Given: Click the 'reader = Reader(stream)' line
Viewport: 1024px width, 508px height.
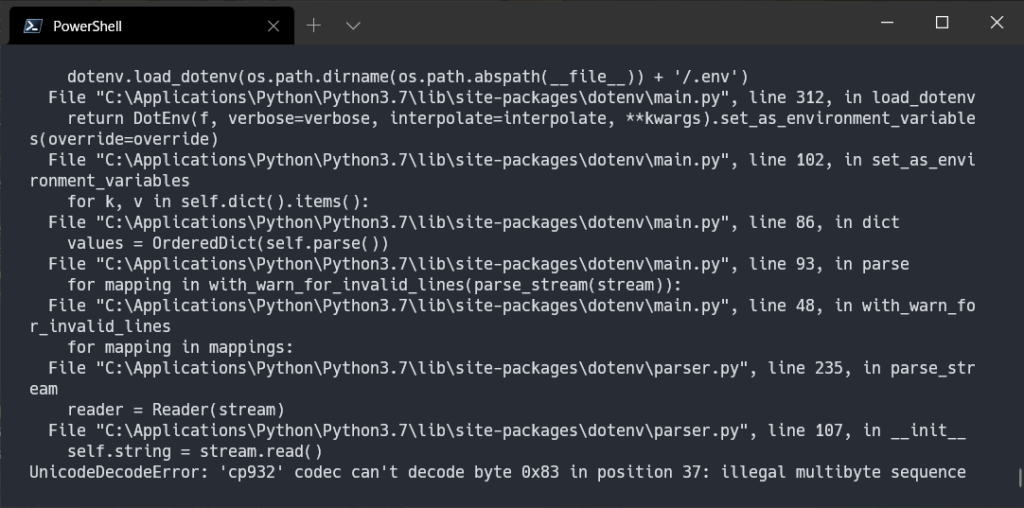Looking at the screenshot, I should (176, 410).
